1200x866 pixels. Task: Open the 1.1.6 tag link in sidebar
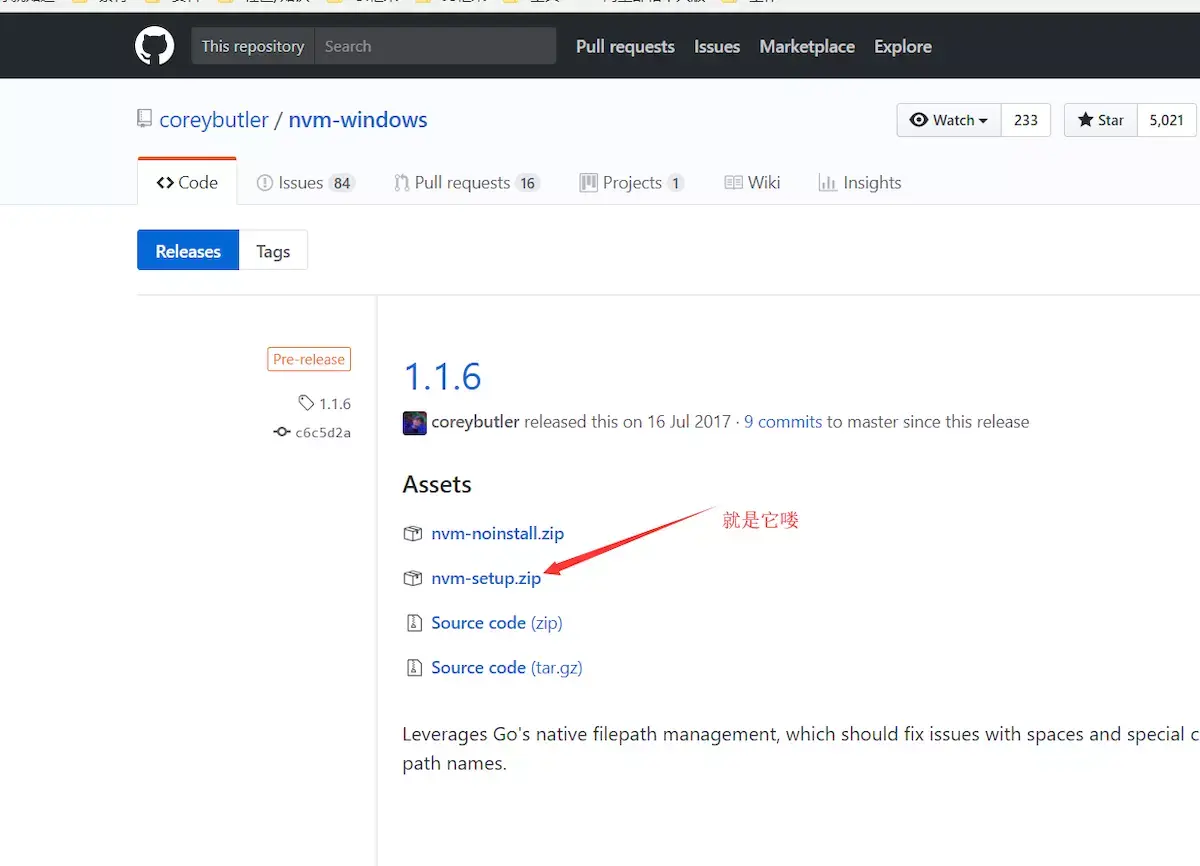pos(335,404)
